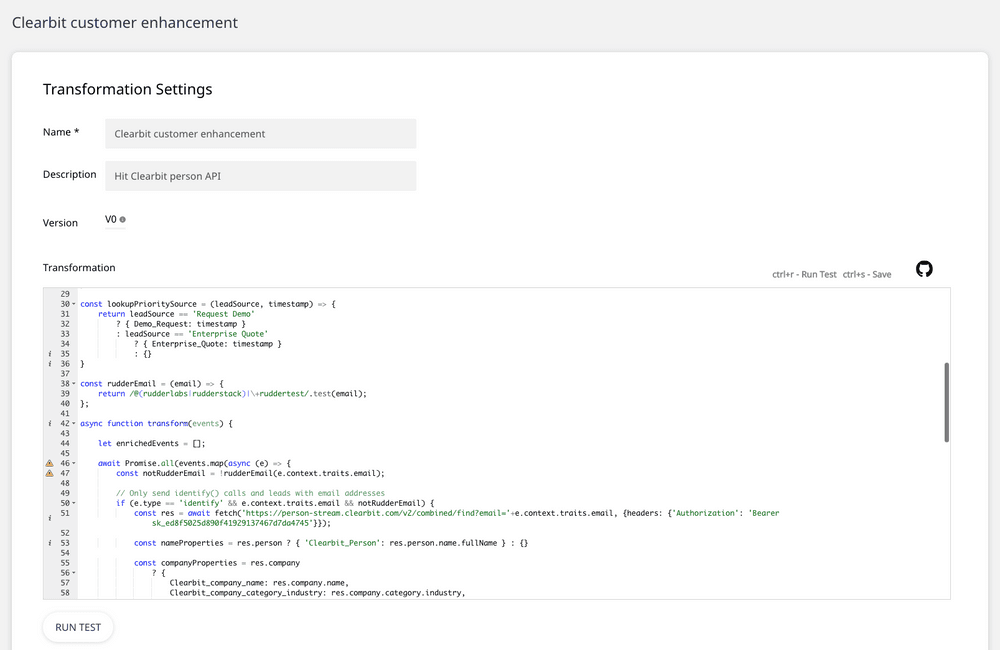Click warning icon on line 46

(x=49, y=464)
